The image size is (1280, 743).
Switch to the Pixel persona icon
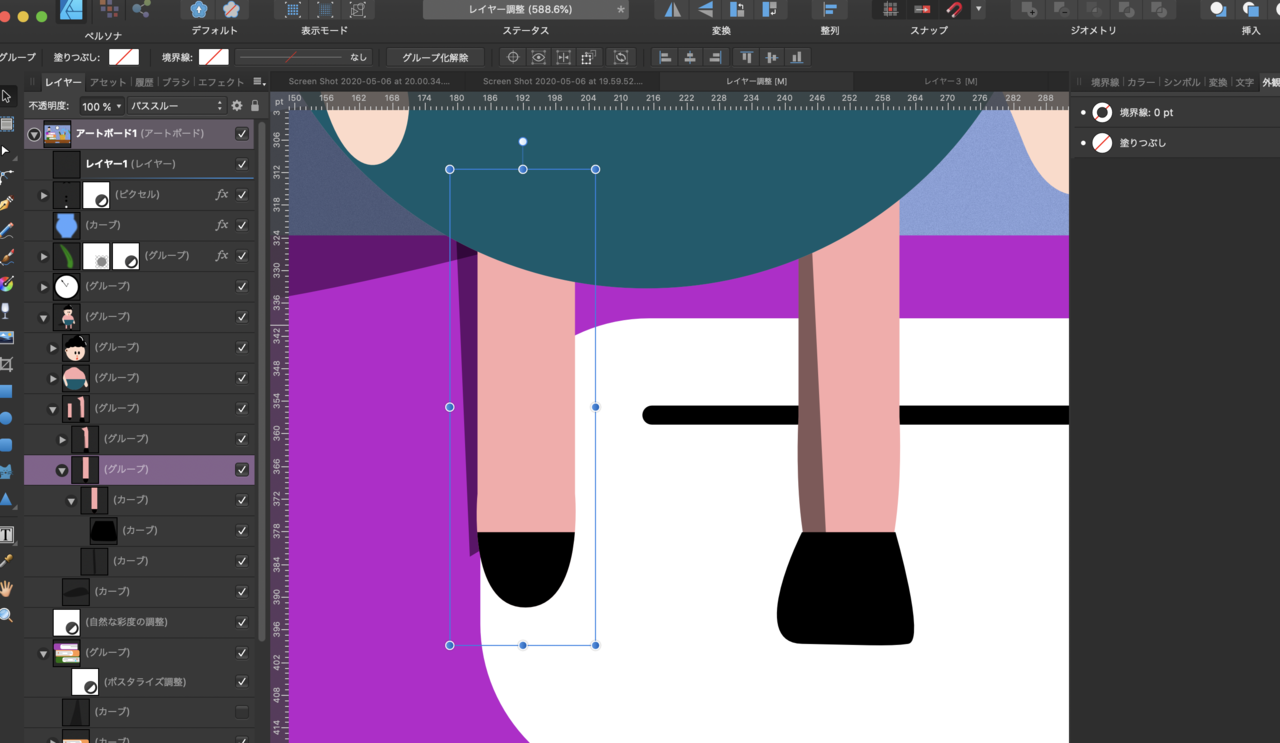click(x=108, y=10)
